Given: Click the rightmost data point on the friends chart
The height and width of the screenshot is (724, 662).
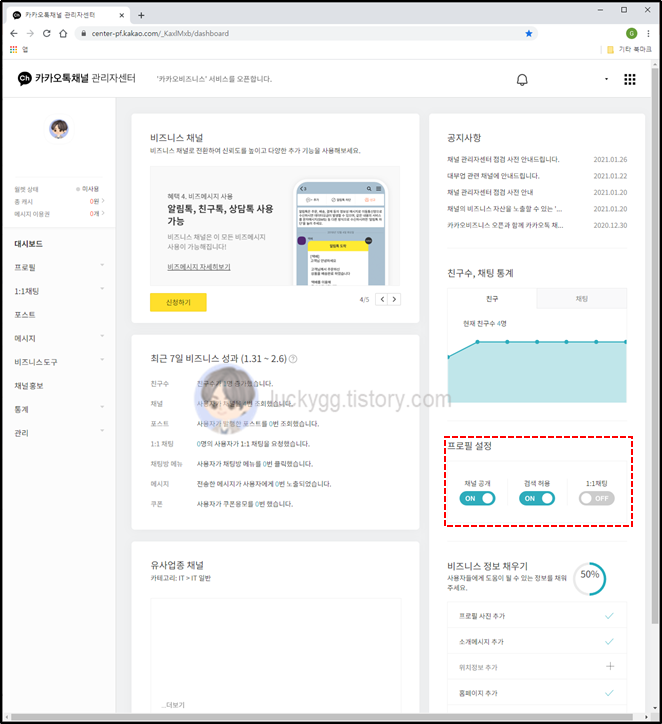Looking at the screenshot, I should (625, 342).
